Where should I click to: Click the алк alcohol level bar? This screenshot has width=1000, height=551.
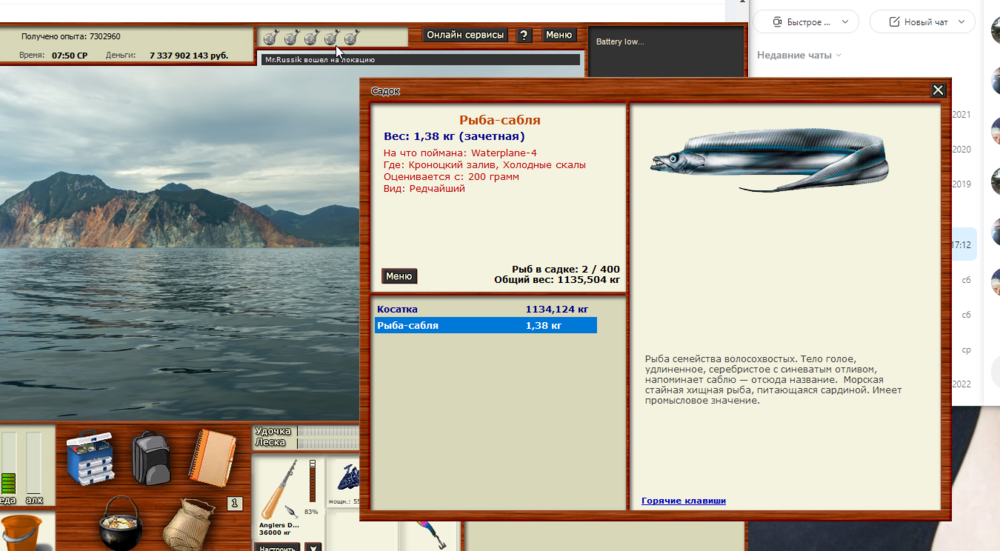[x=34, y=464]
